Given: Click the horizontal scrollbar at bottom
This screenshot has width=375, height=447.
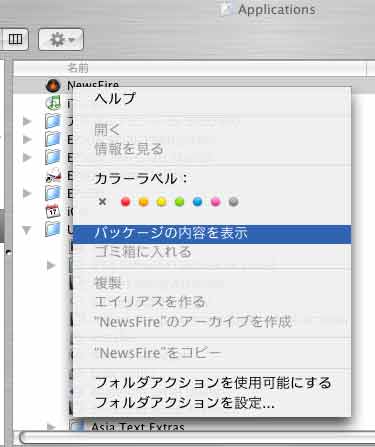Looking at the screenshot, I should pyautogui.click(x=197, y=438).
